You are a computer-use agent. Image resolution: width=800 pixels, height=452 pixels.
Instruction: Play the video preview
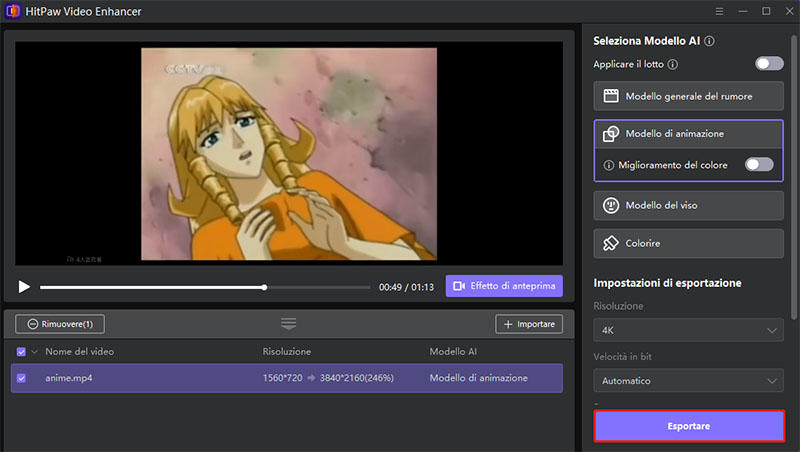tap(24, 287)
